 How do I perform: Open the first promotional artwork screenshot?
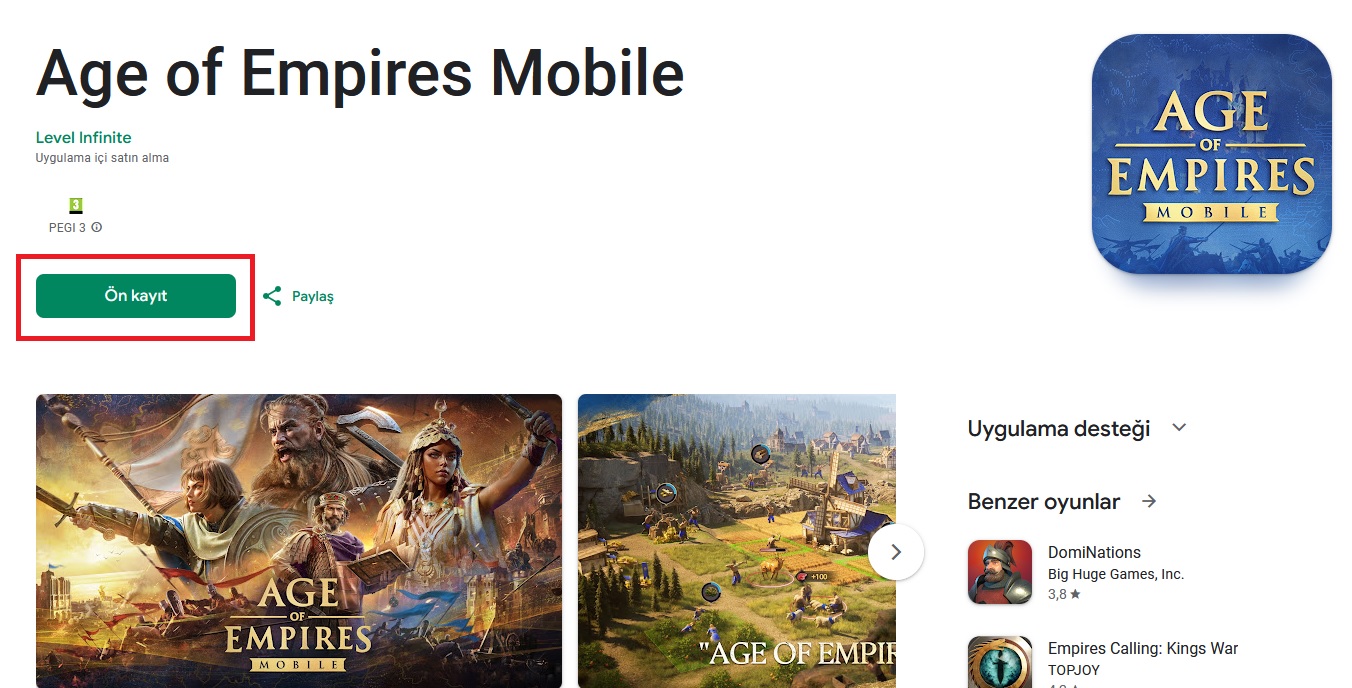(x=299, y=541)
